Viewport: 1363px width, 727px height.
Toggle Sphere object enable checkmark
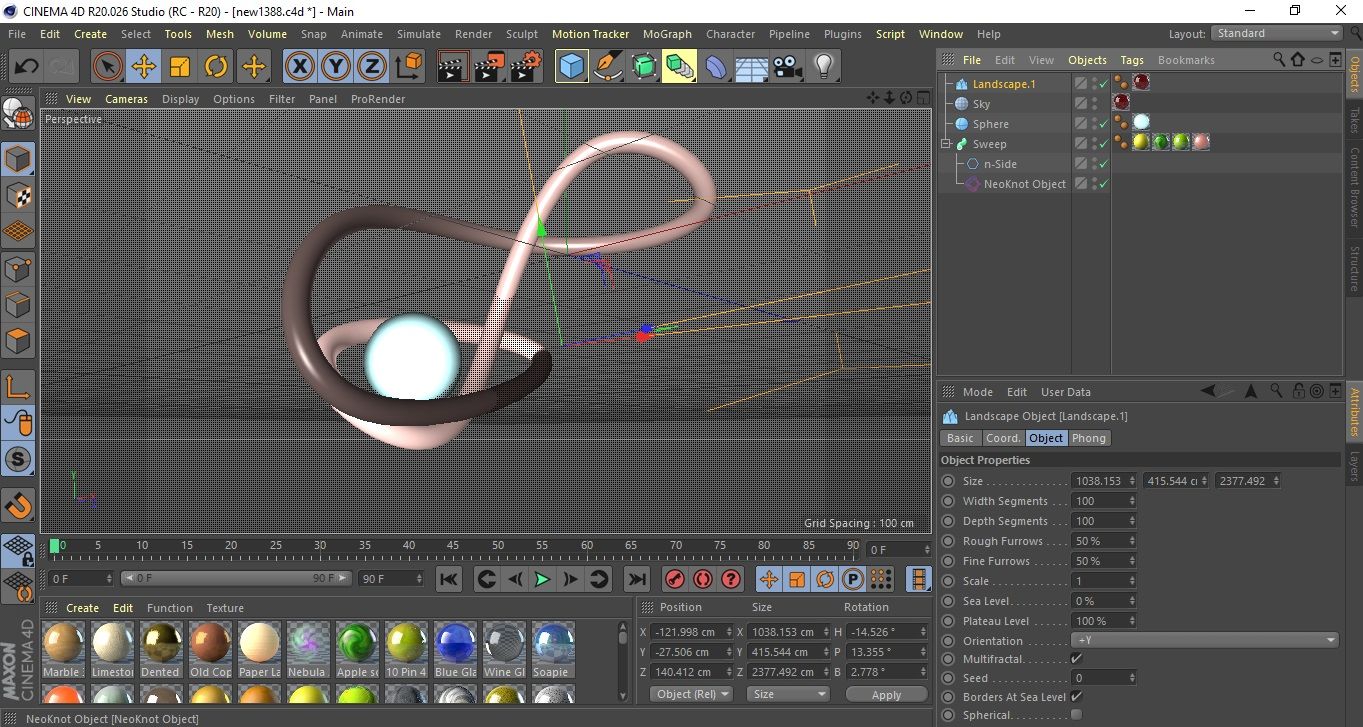1104,124
